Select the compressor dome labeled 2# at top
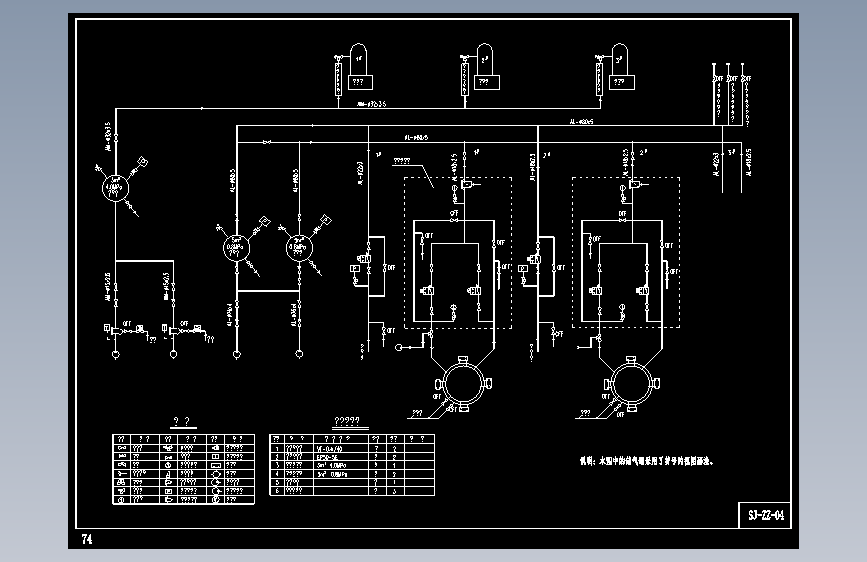 coord(484,60)
